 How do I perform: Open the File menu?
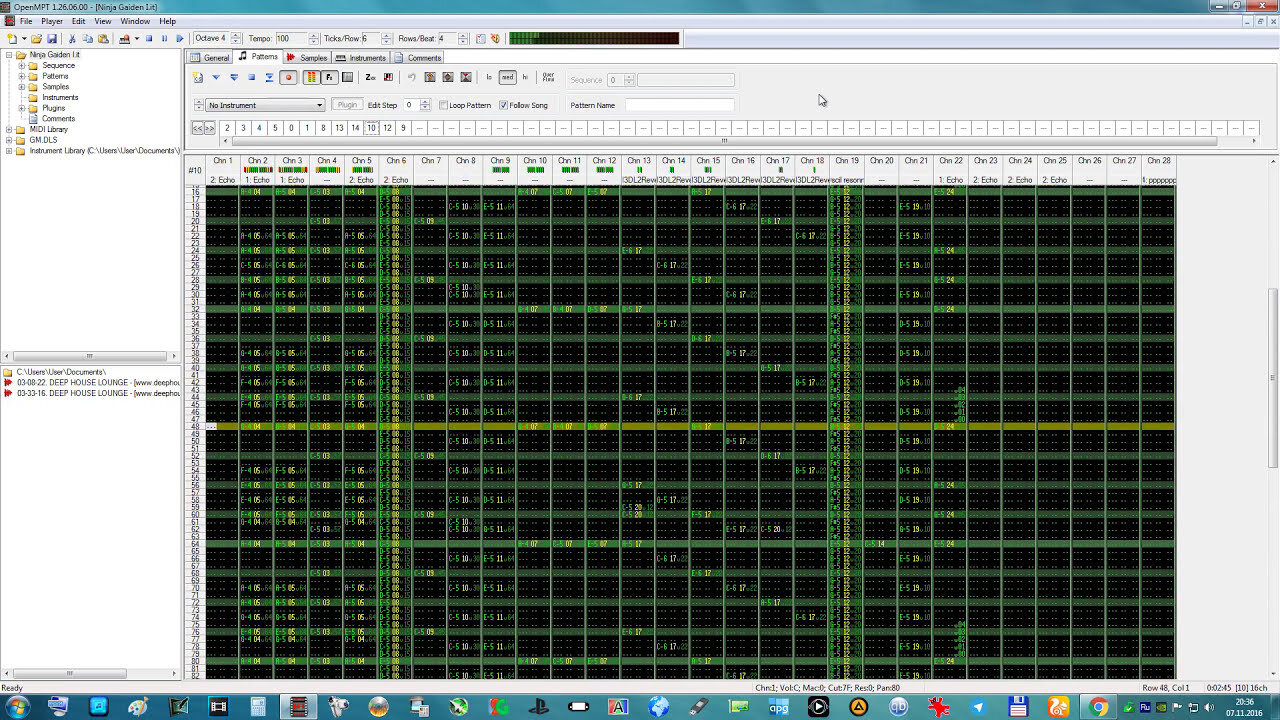[x=26, y=21]
